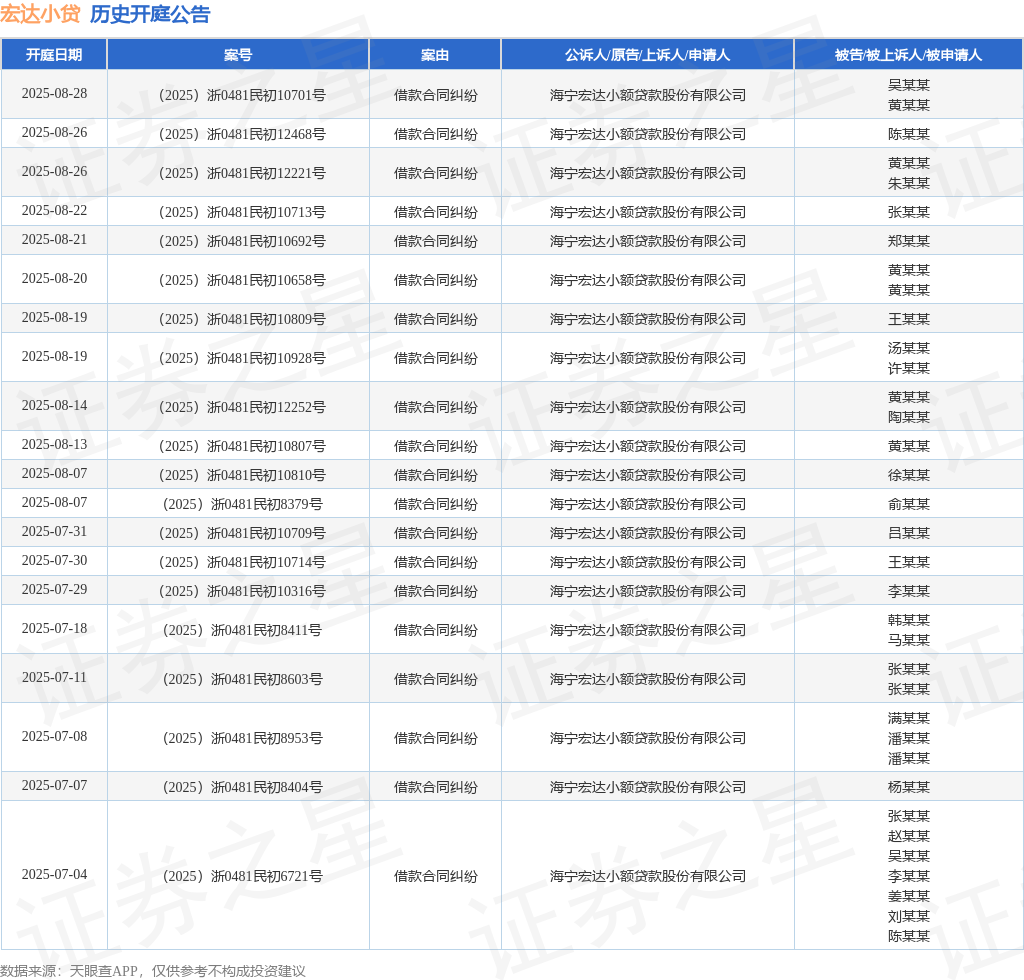This screenshot has height=980, width=1024.
Task: Select date cell 2025-08-28
Action: click(54, 93)
